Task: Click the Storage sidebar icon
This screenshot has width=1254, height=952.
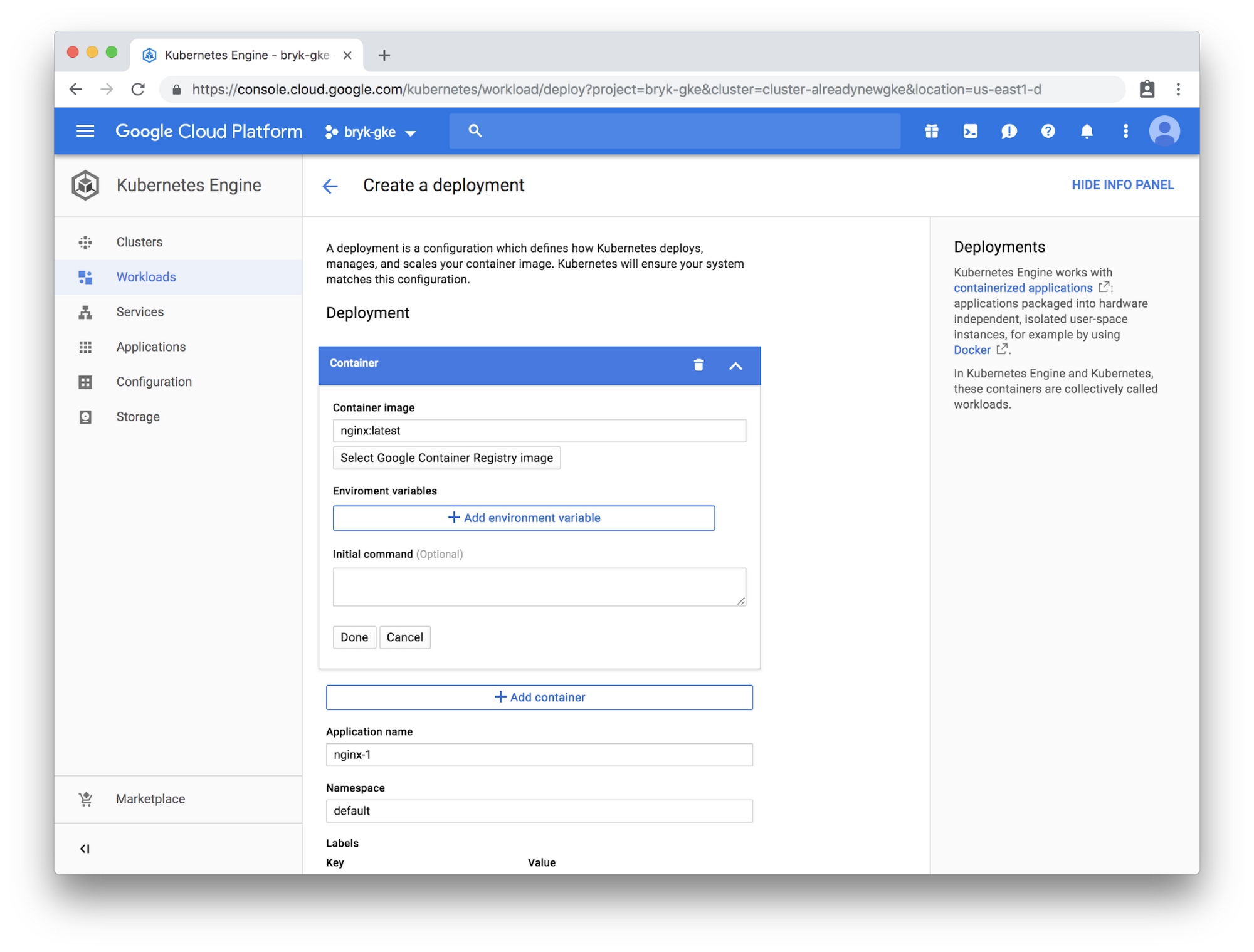Action: [x=85, y=417]
